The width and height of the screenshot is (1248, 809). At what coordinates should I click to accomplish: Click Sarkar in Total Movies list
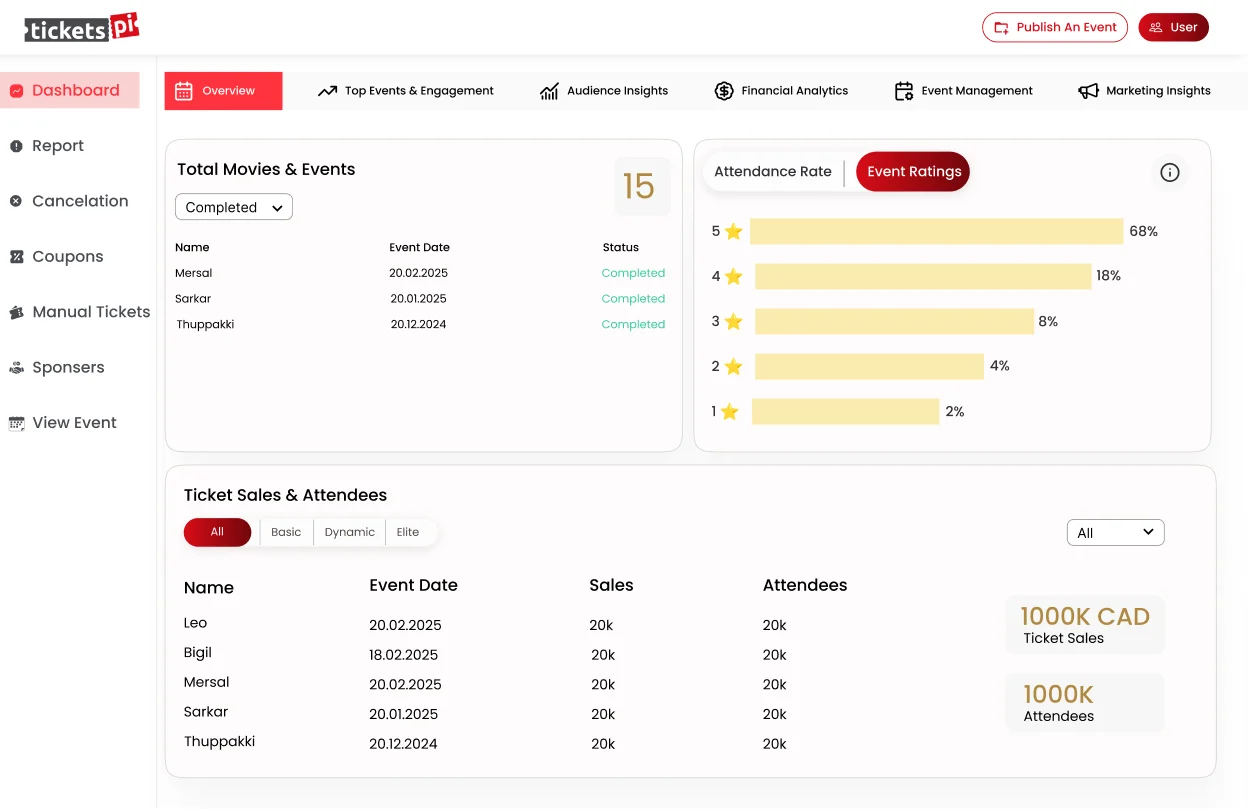(x=193, y=299)
